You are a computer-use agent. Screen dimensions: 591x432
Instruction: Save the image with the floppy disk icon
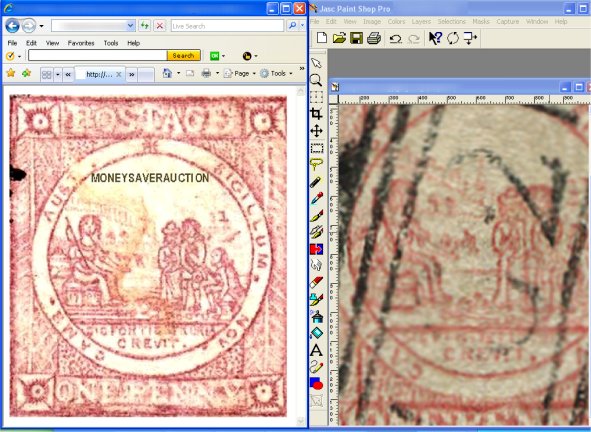(x=356, y=38)
